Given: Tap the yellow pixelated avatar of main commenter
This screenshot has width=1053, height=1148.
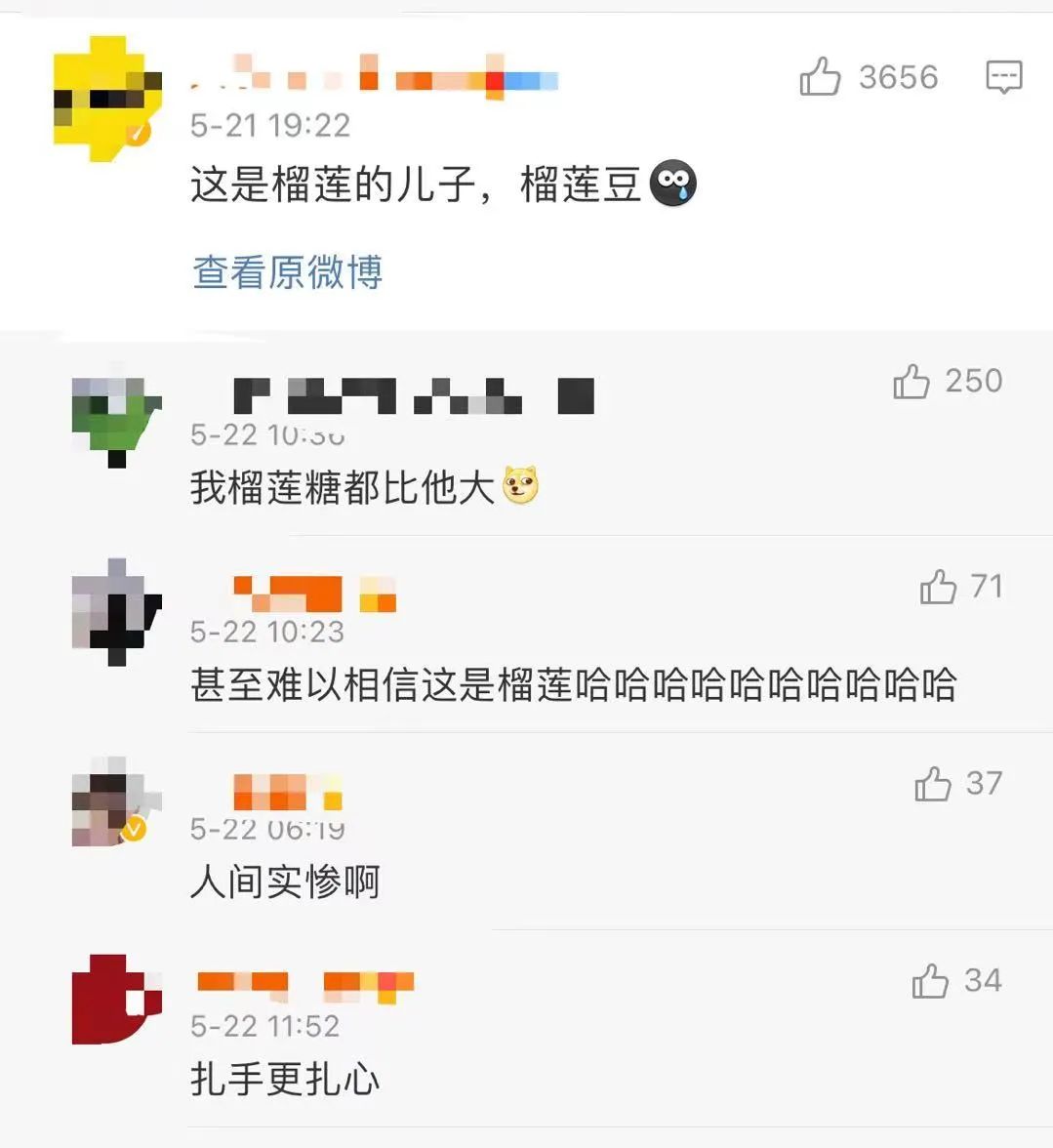Looking at the screenshot, I should coord(107,99).
